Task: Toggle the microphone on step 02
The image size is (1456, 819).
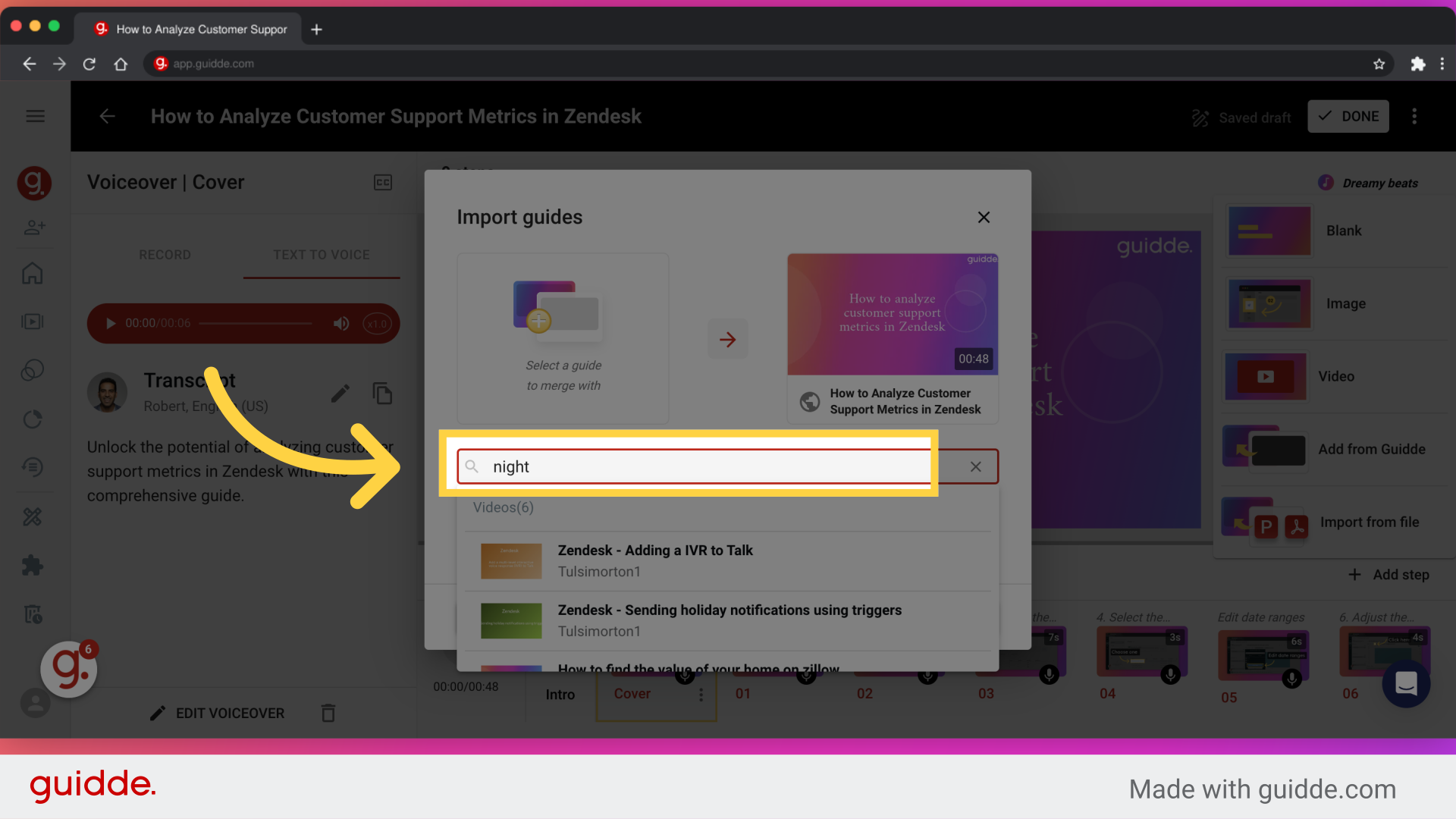Action: pos(927,678)
